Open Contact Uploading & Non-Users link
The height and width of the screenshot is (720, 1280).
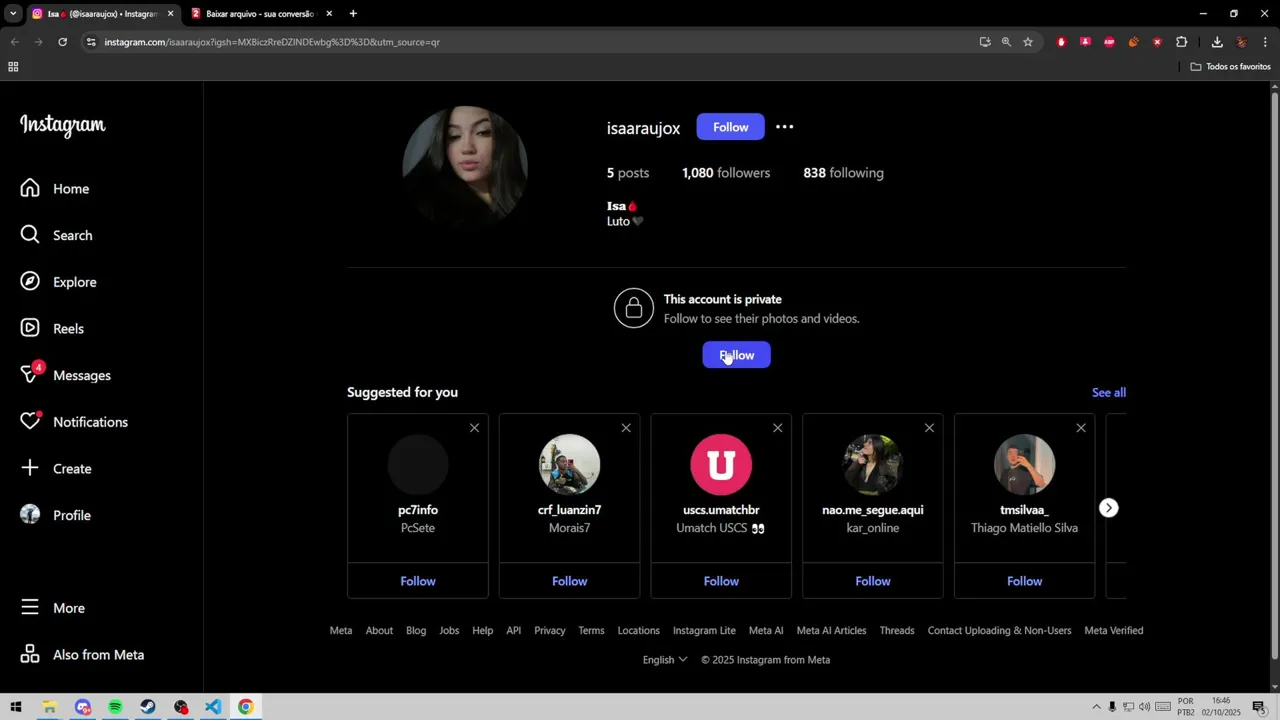[x=999, y=631]
